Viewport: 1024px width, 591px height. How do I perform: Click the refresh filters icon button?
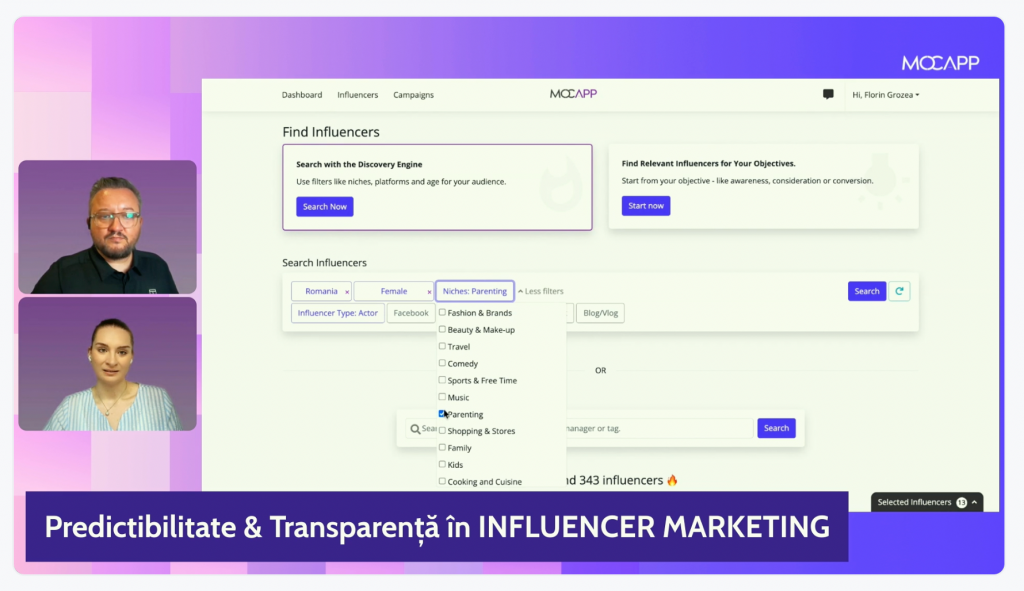click(x=899, y=291)
